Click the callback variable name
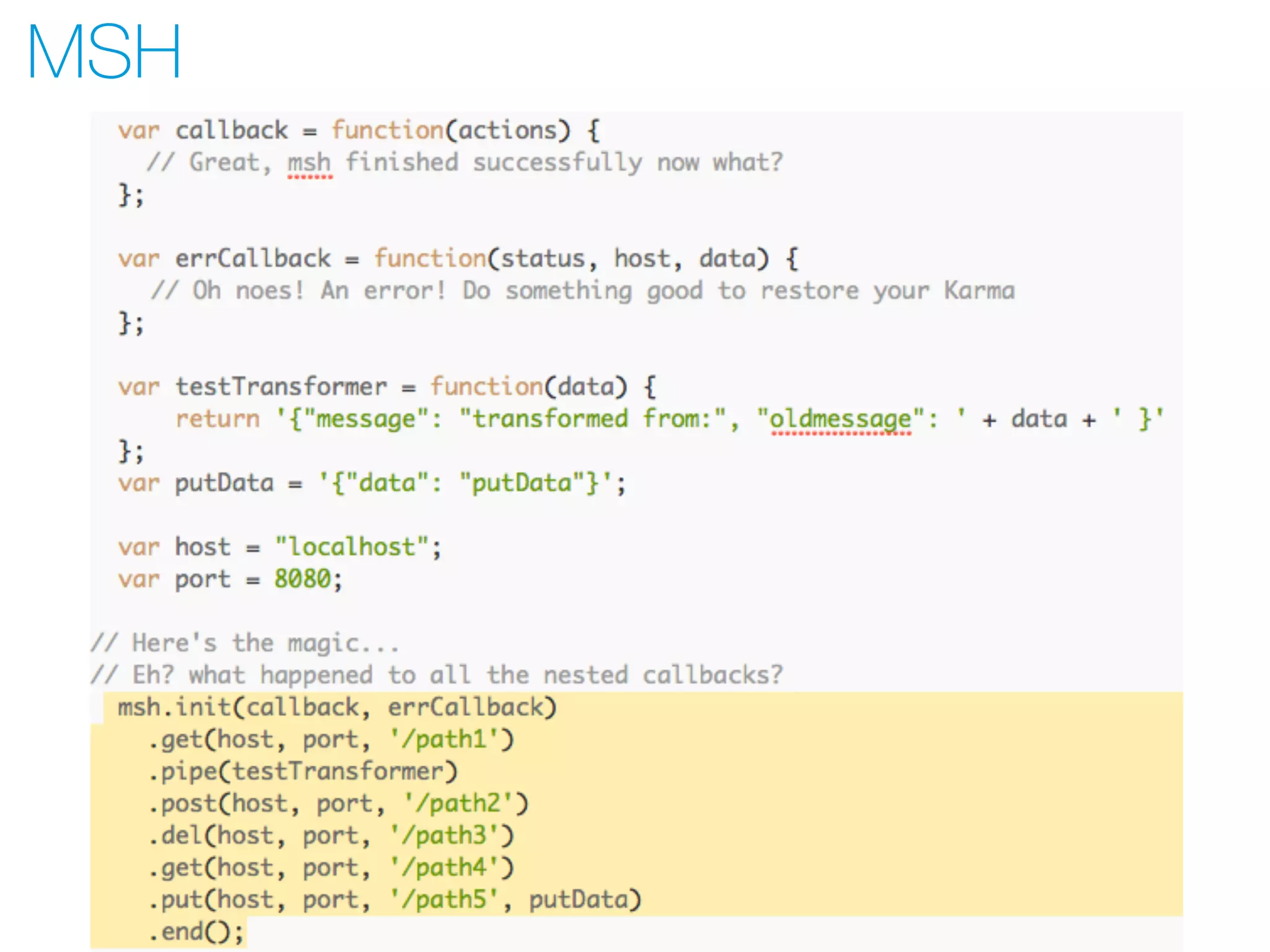This screenshot has width=1270, height=952. click(231, 131)
